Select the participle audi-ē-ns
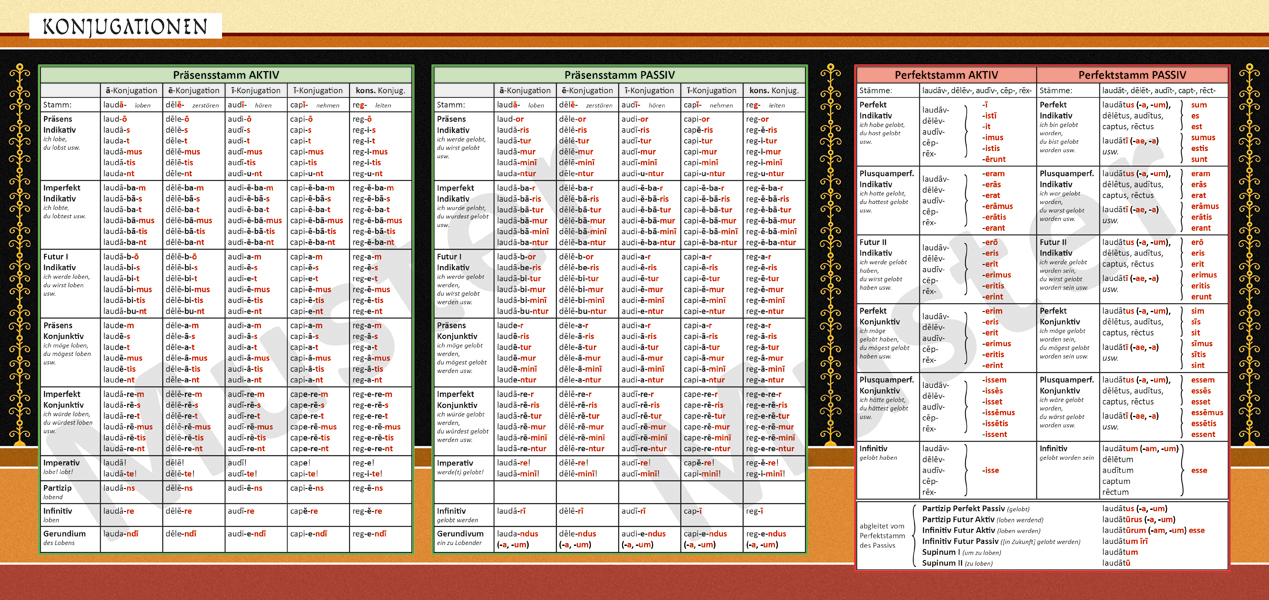This screenshot has height=600, width=1269. pyautogui.click(x=245, y=488)
